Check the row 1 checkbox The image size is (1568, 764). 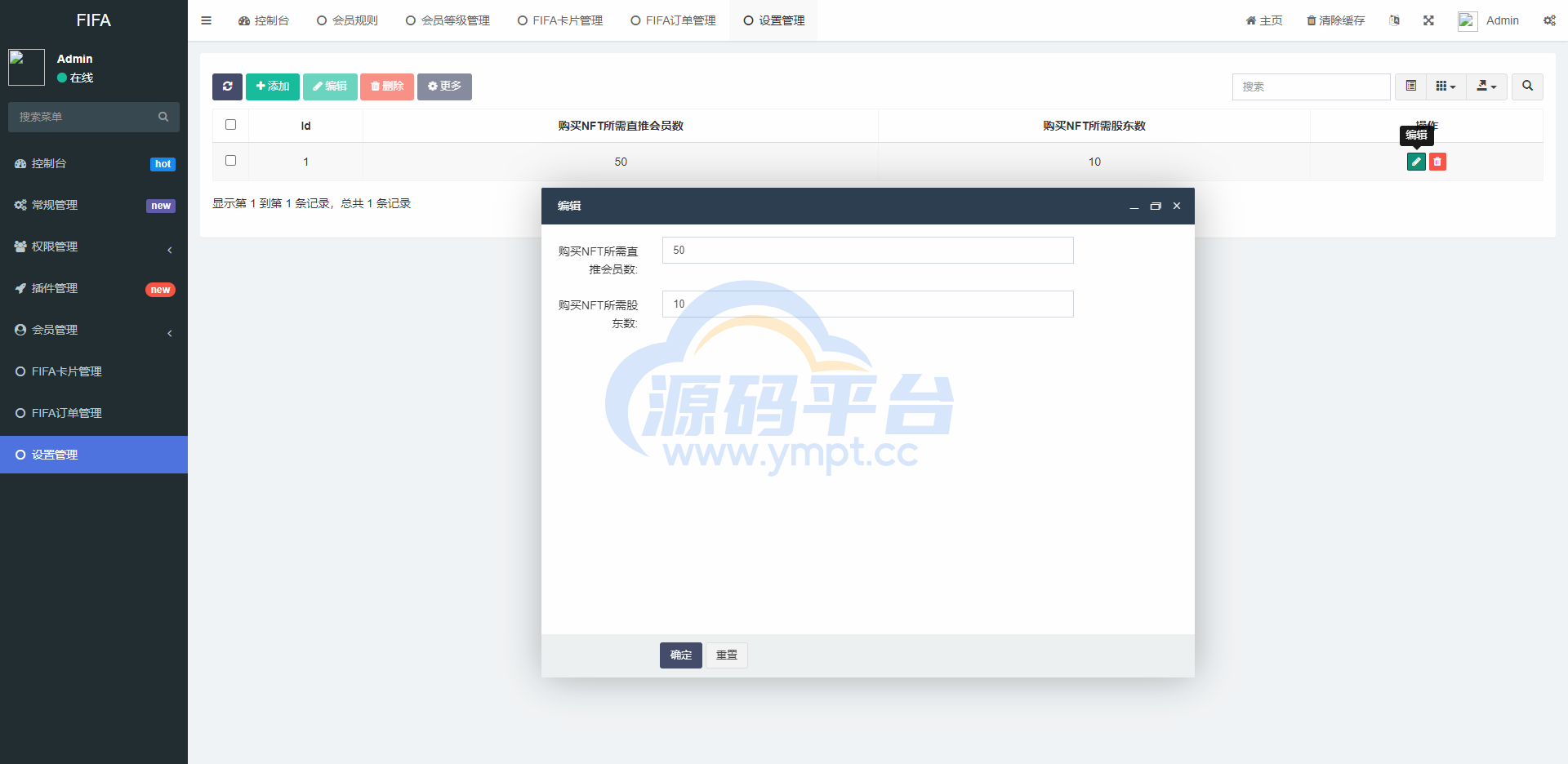click(230, 161)
